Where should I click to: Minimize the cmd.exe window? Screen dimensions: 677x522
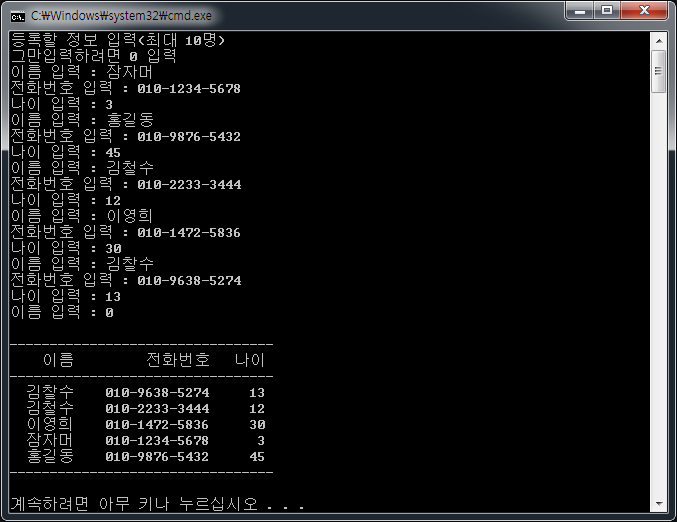point(580,11)
